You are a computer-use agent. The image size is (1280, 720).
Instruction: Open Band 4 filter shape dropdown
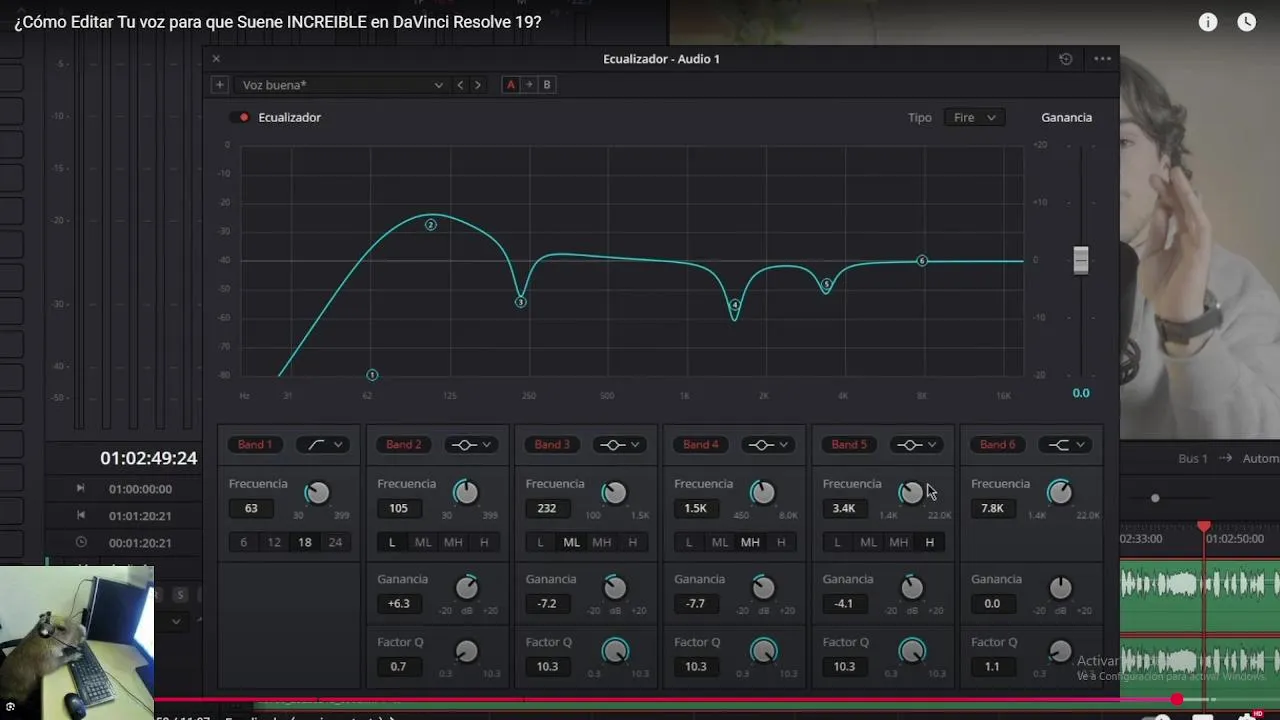tap(768, 444)
